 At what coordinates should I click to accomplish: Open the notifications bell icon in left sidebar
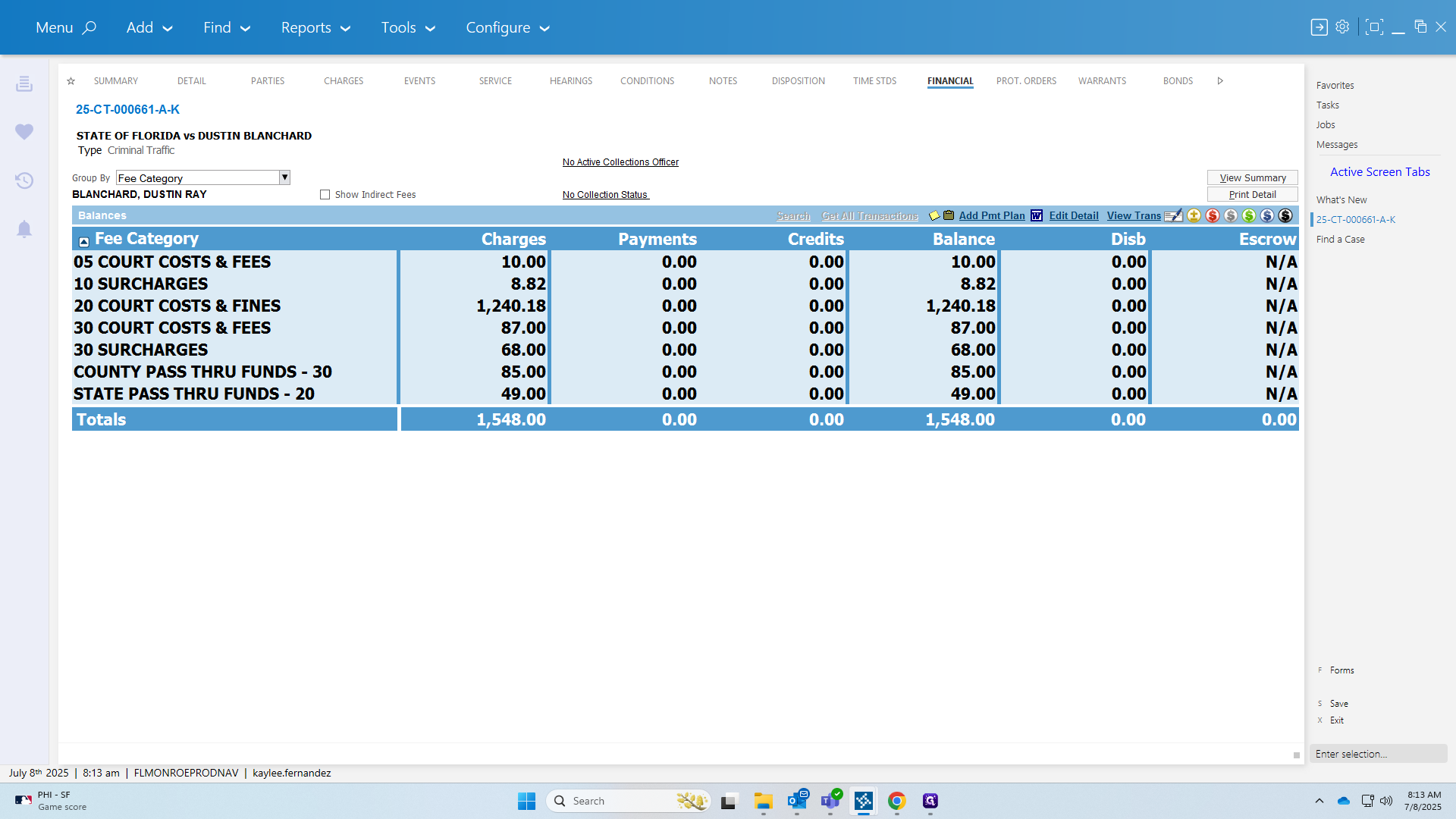24,229
